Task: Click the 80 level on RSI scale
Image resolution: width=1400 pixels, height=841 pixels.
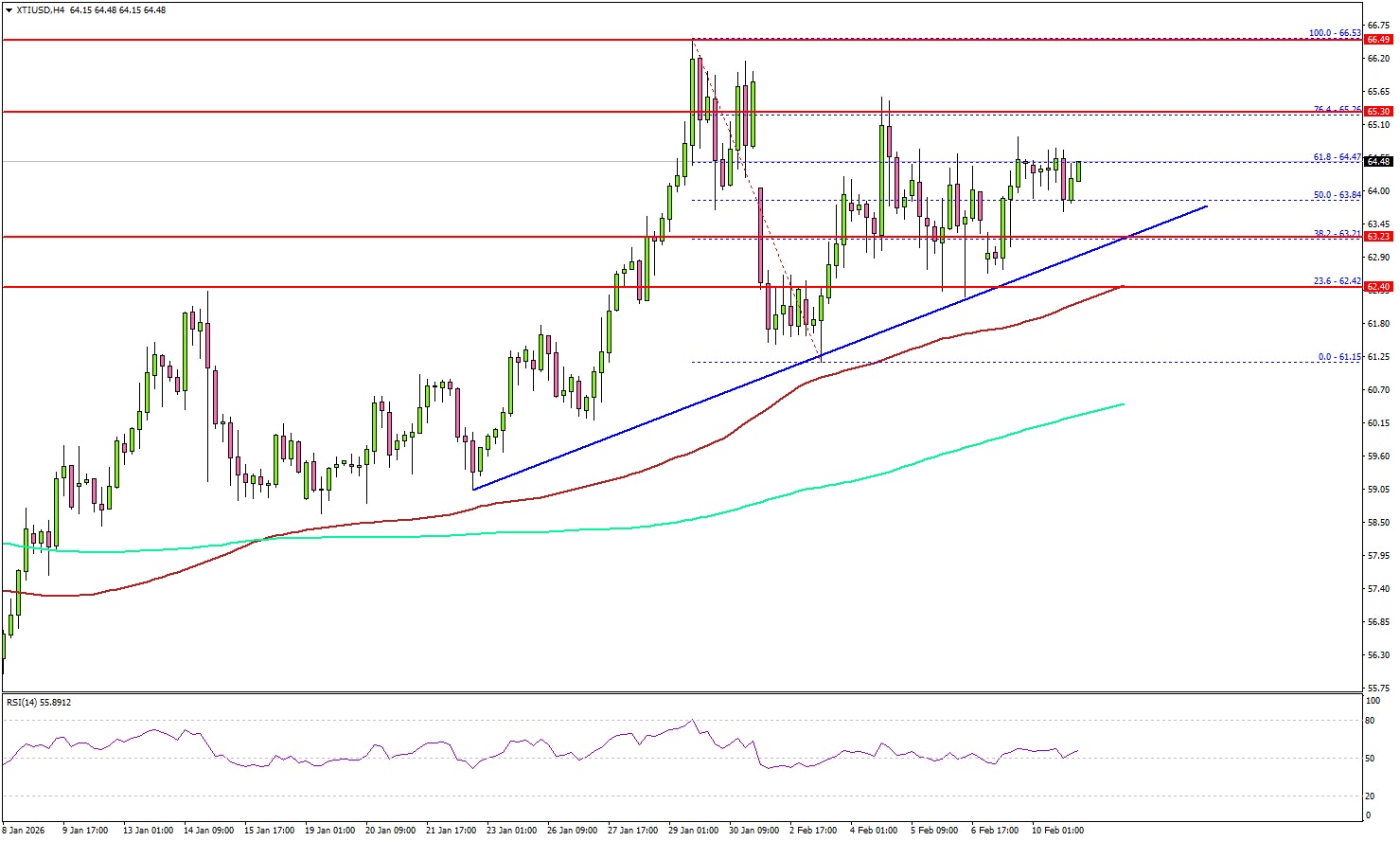Action: click(x=1372, y=721)
